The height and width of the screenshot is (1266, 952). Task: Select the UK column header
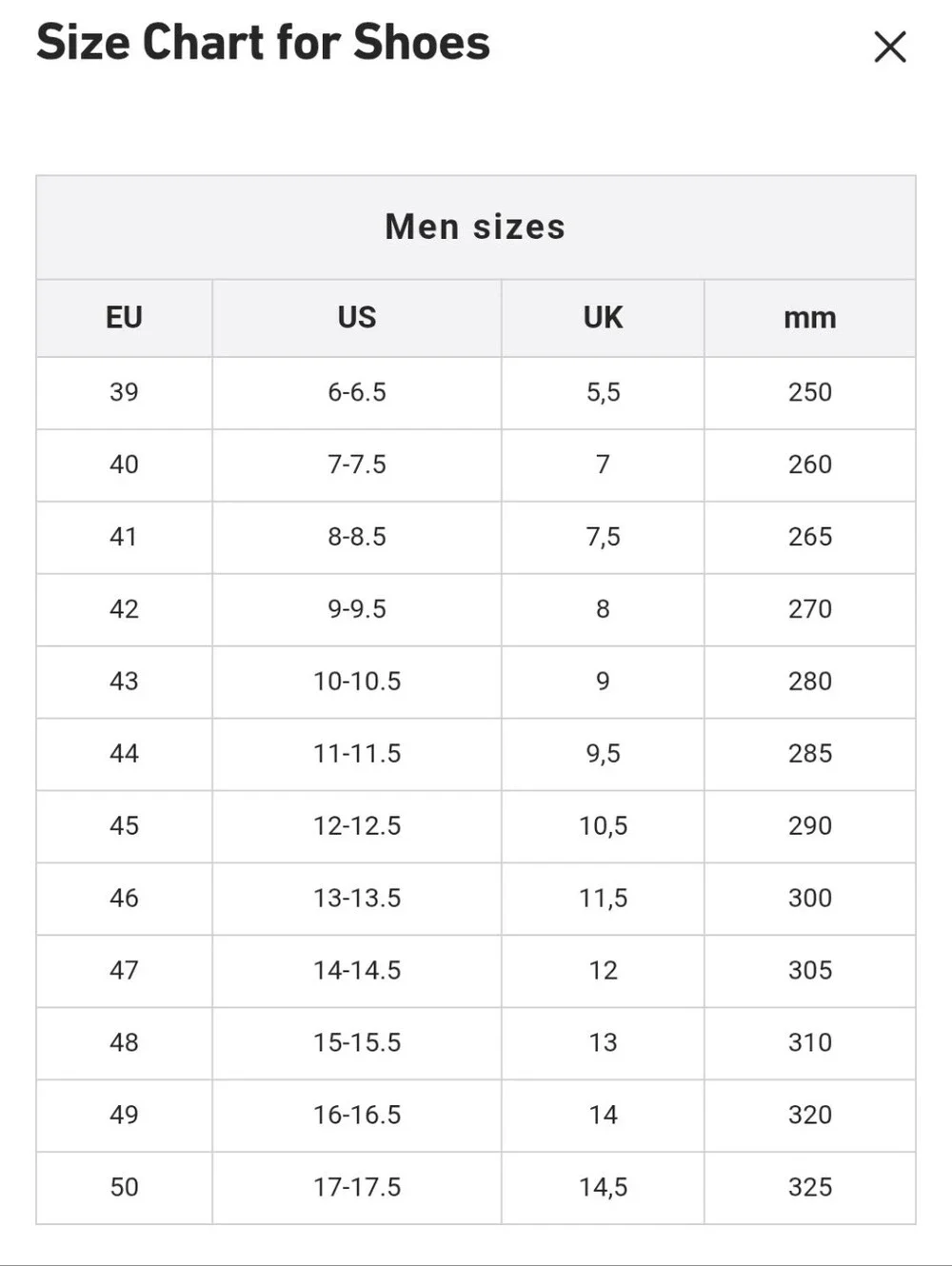pos(603,318)
